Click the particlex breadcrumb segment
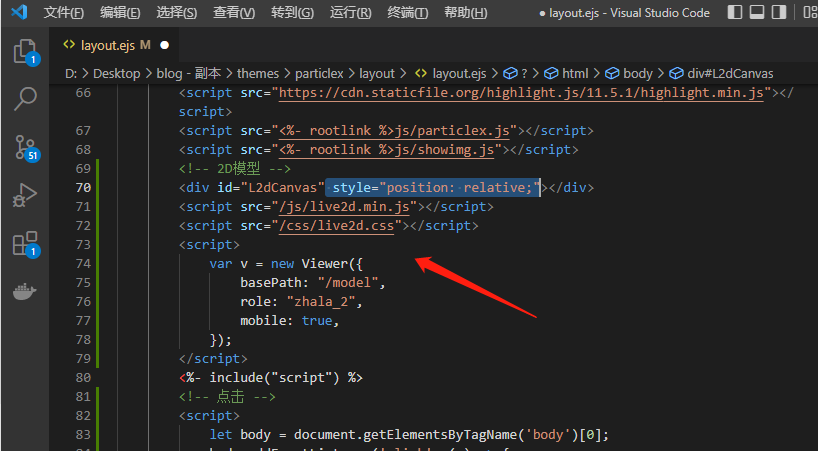This screenshot has width=818, height=451. coord(319,74)
